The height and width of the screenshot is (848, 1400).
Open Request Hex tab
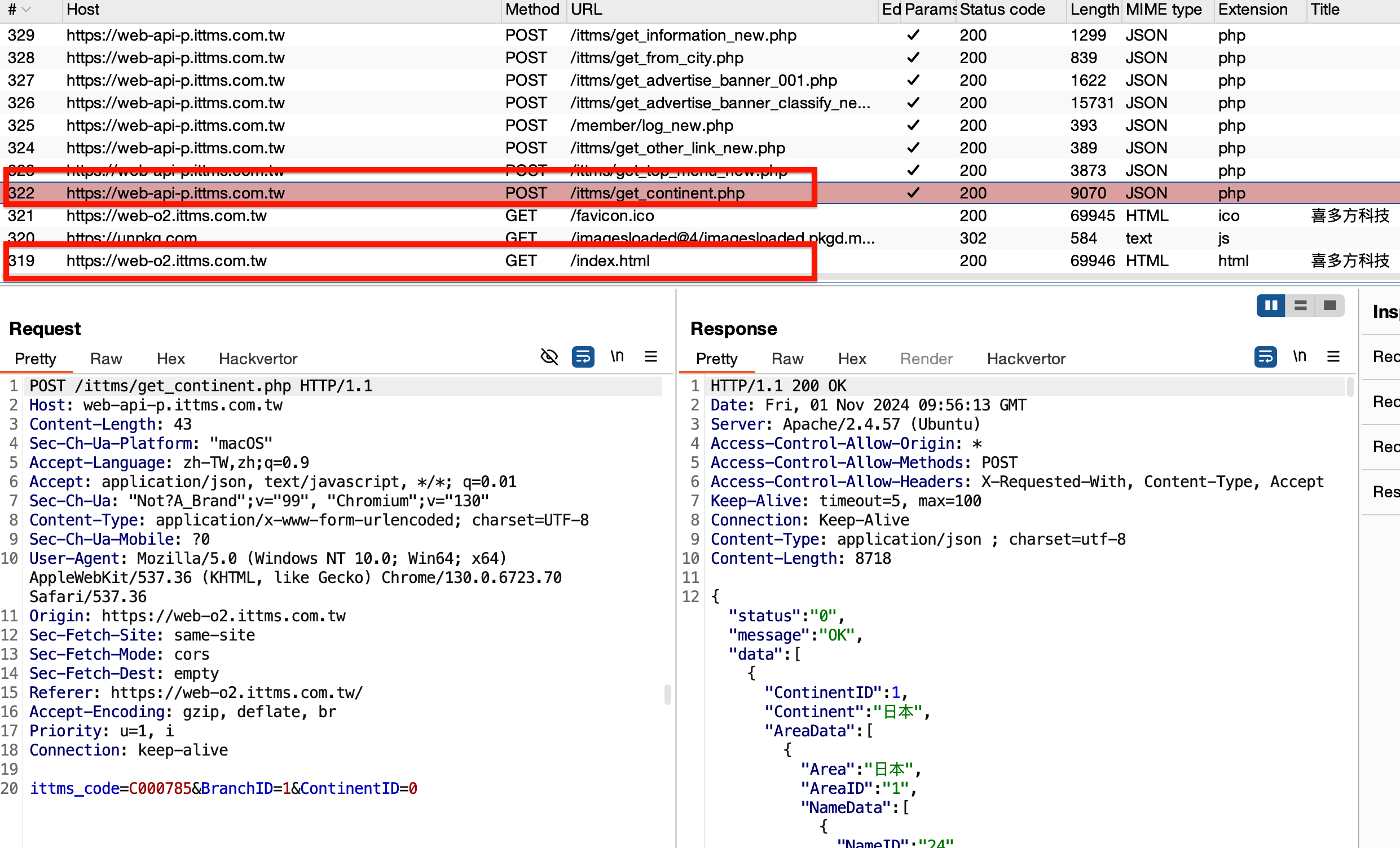(171, 359)
